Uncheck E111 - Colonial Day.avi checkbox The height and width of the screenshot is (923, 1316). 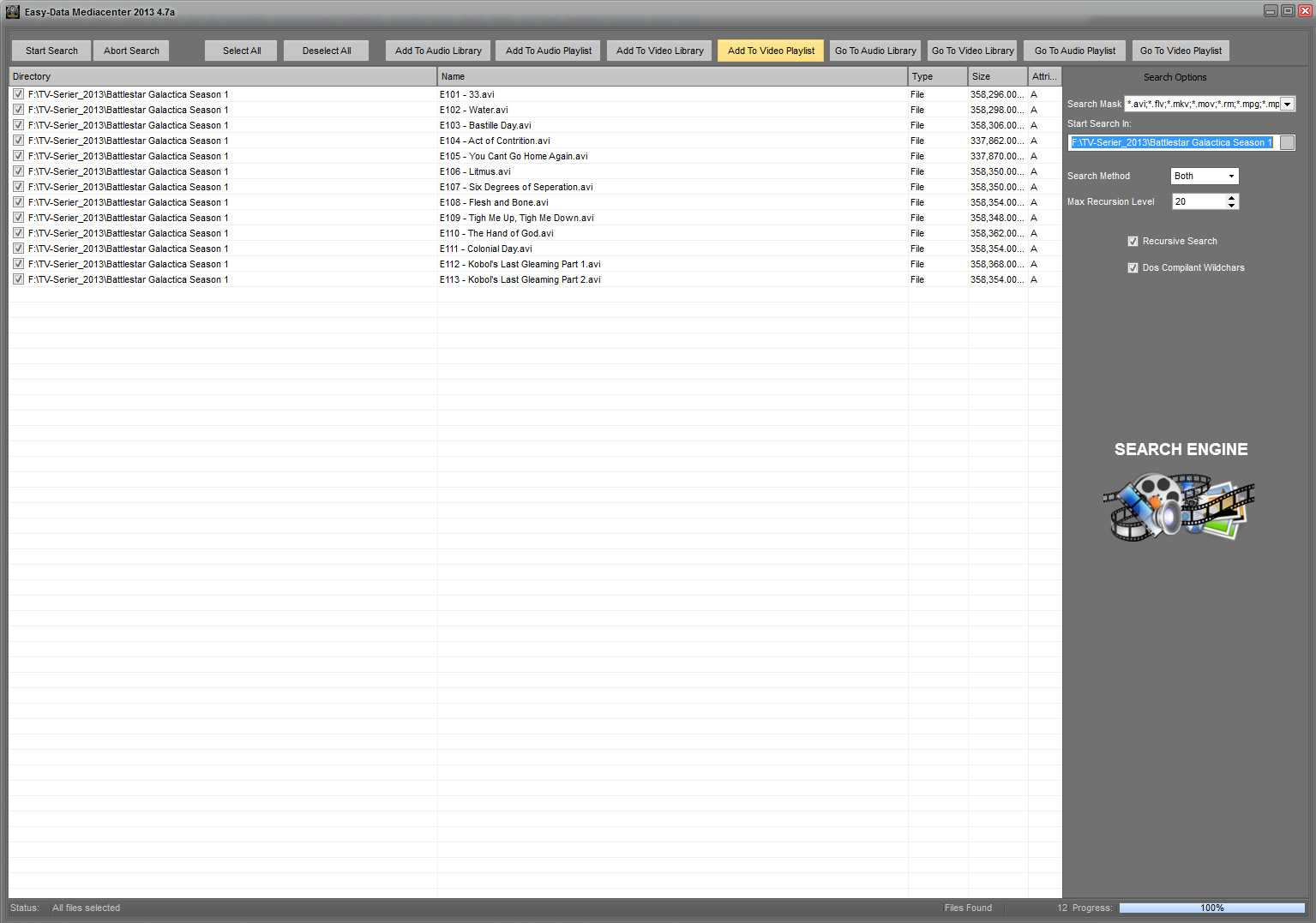(x=18, y=249)
